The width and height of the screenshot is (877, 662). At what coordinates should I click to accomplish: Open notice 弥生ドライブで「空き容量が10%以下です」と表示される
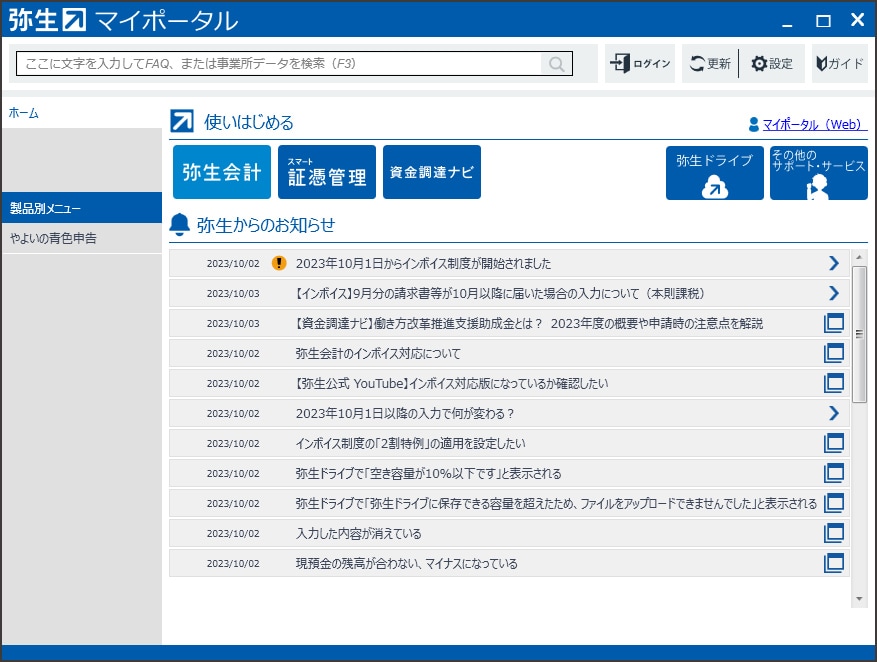510,474
